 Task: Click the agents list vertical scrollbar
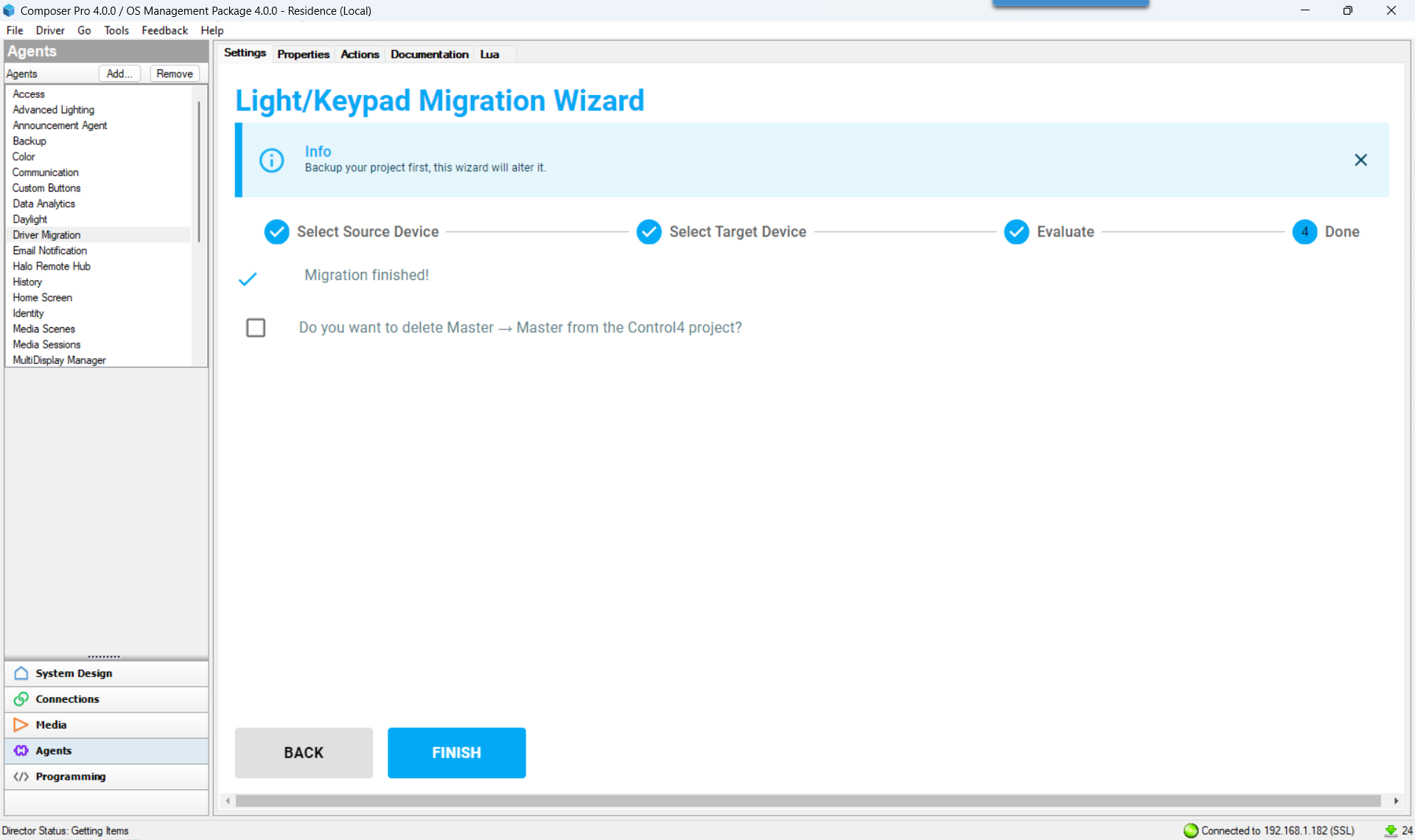(199, 171)
